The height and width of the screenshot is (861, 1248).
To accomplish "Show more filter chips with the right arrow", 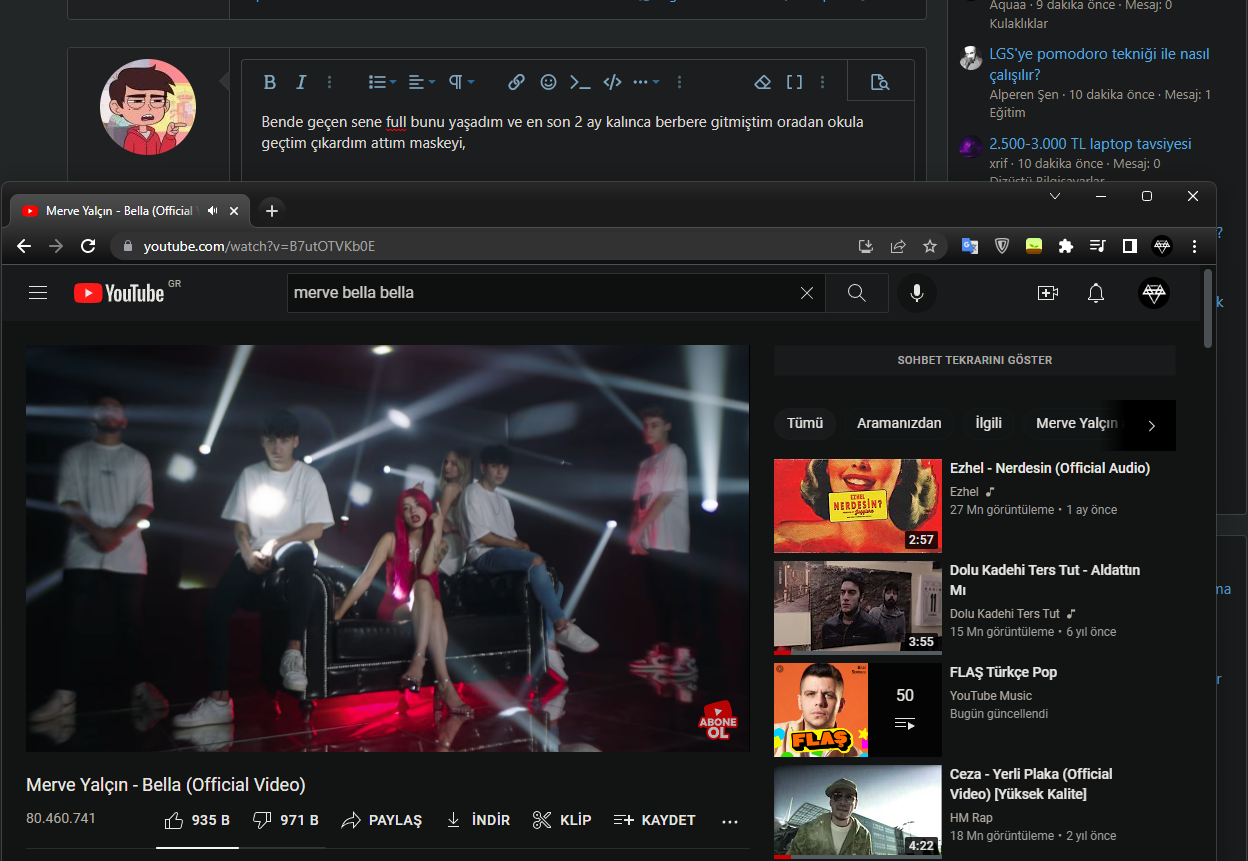I will tap(1151, 425).
